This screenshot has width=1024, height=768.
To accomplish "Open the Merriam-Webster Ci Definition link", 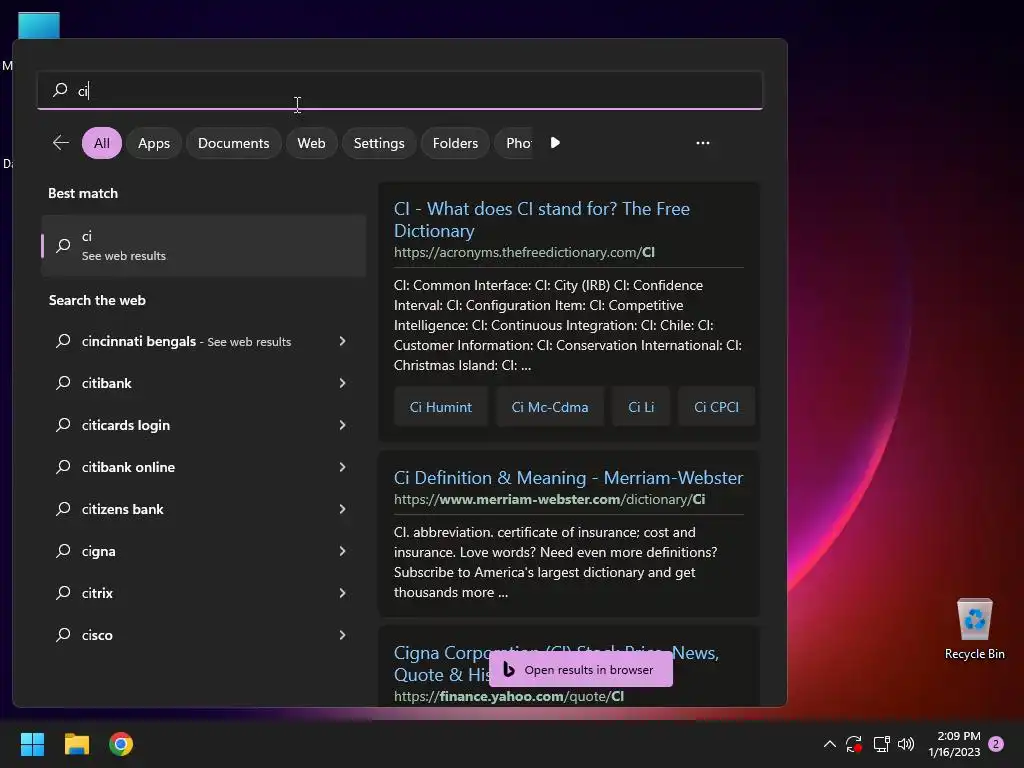I will [568, 477].
